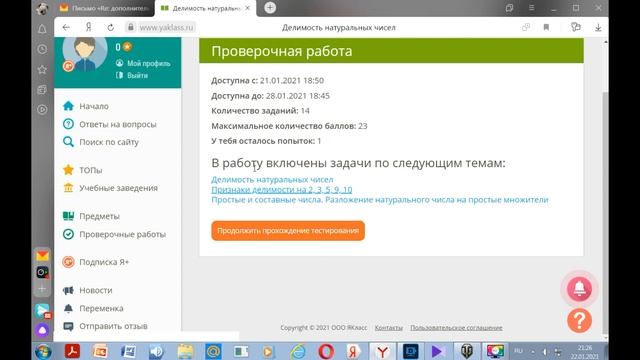Open World of Tanks taskbar icon
Image resolution: width=640 pixels, height=360 pixels.
click(x=467, y=351)
